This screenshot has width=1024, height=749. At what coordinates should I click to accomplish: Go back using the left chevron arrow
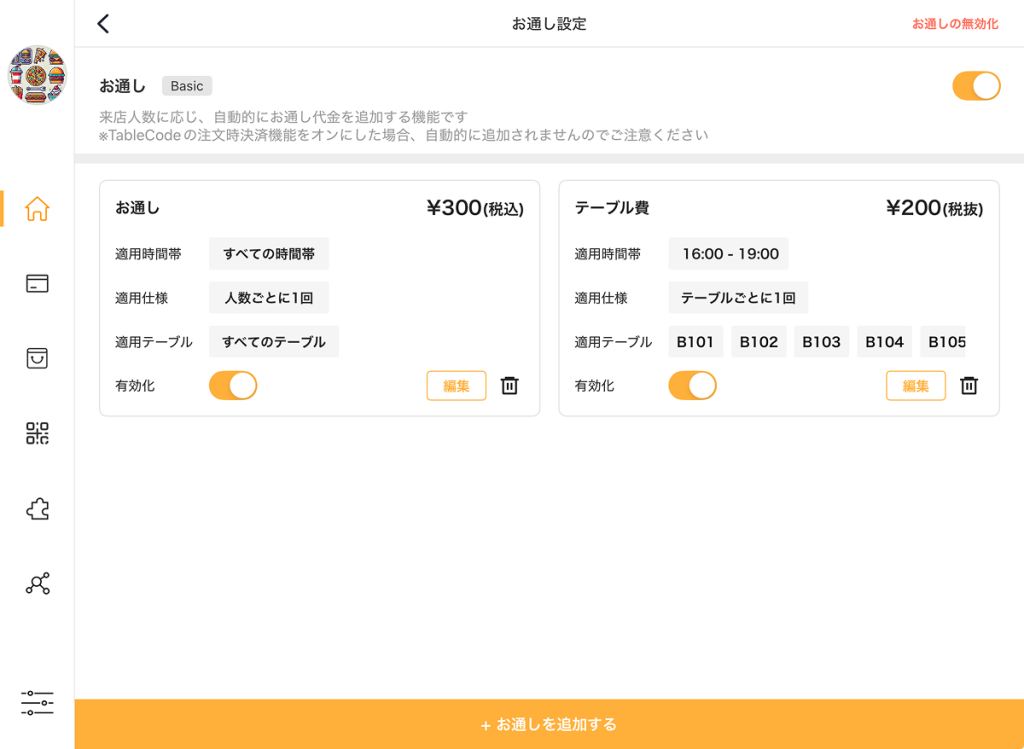point(103,24)
